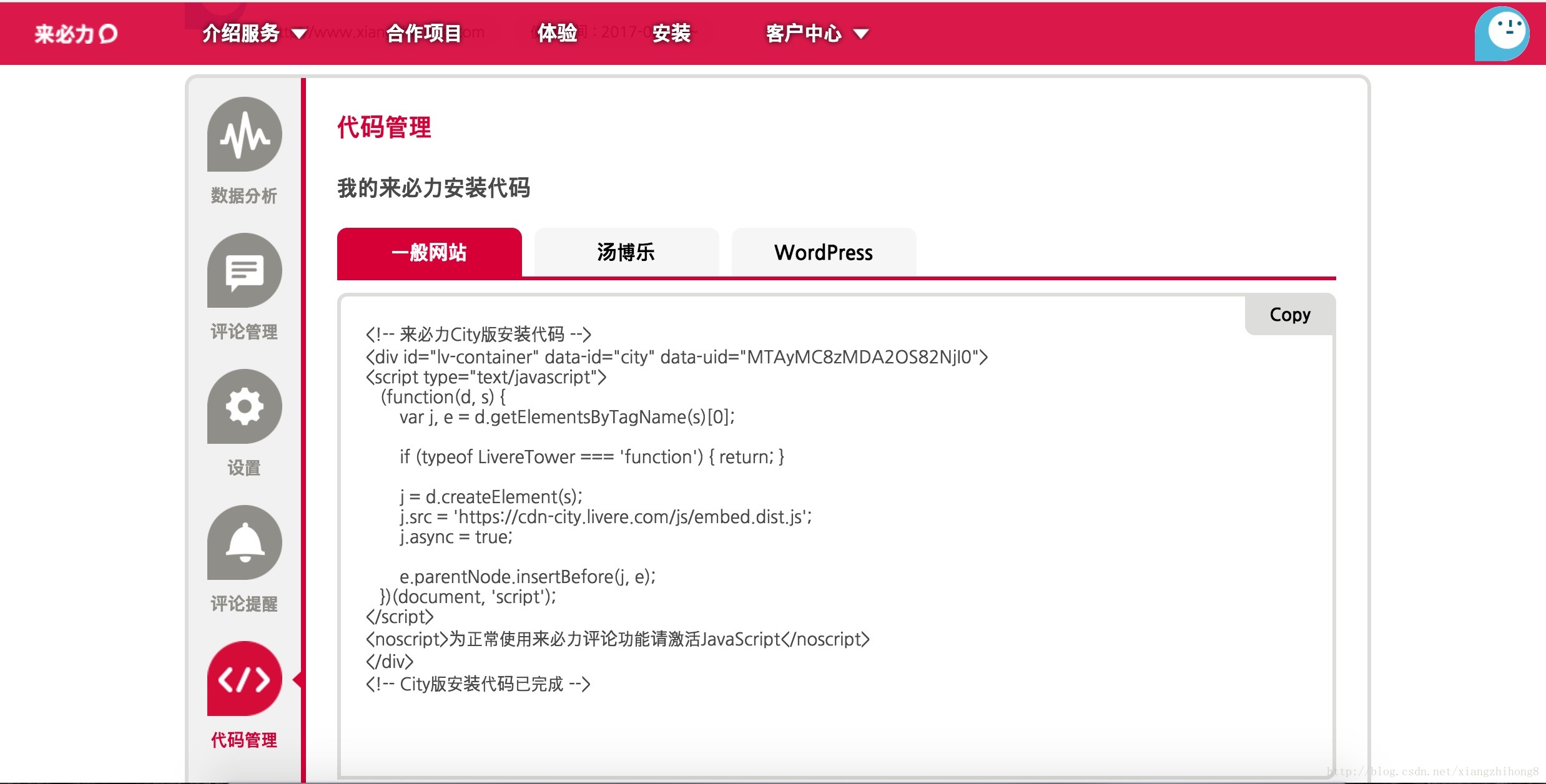Click the 评论管理 sidebar label
This screenshot has width=1546, height=784.
pyautogui.click(x=244, y=331)
